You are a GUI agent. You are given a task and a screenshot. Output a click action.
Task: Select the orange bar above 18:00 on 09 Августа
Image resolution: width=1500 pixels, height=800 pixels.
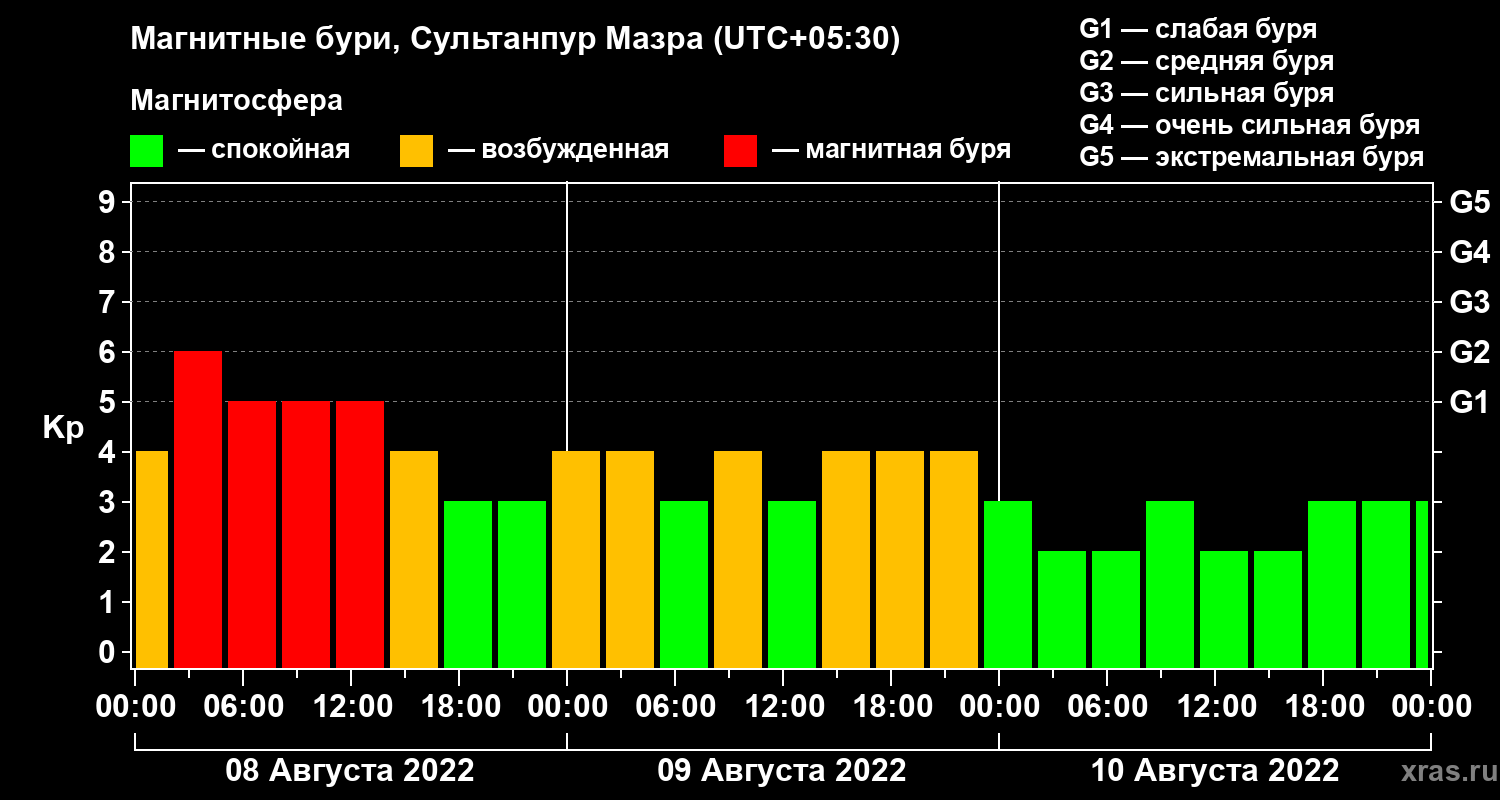(x=900, y=559)
